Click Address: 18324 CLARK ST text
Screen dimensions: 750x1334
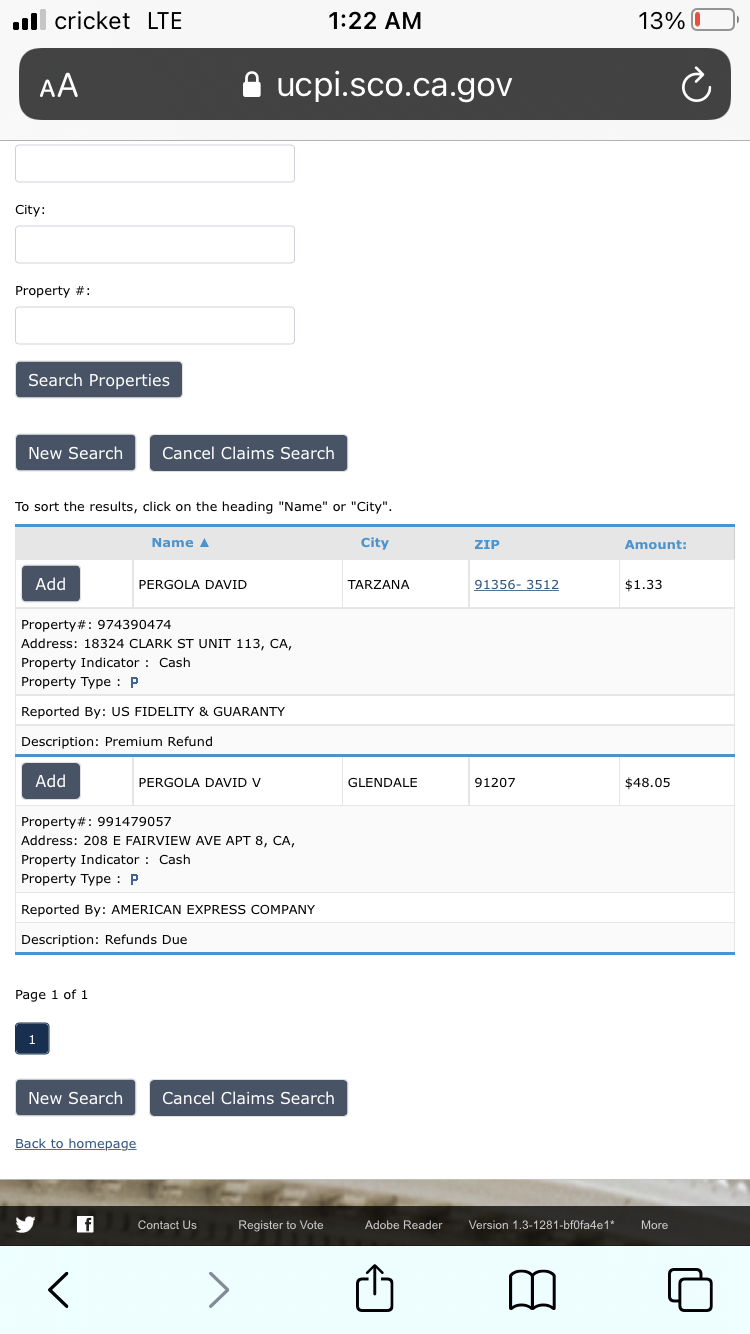point(157,643)
